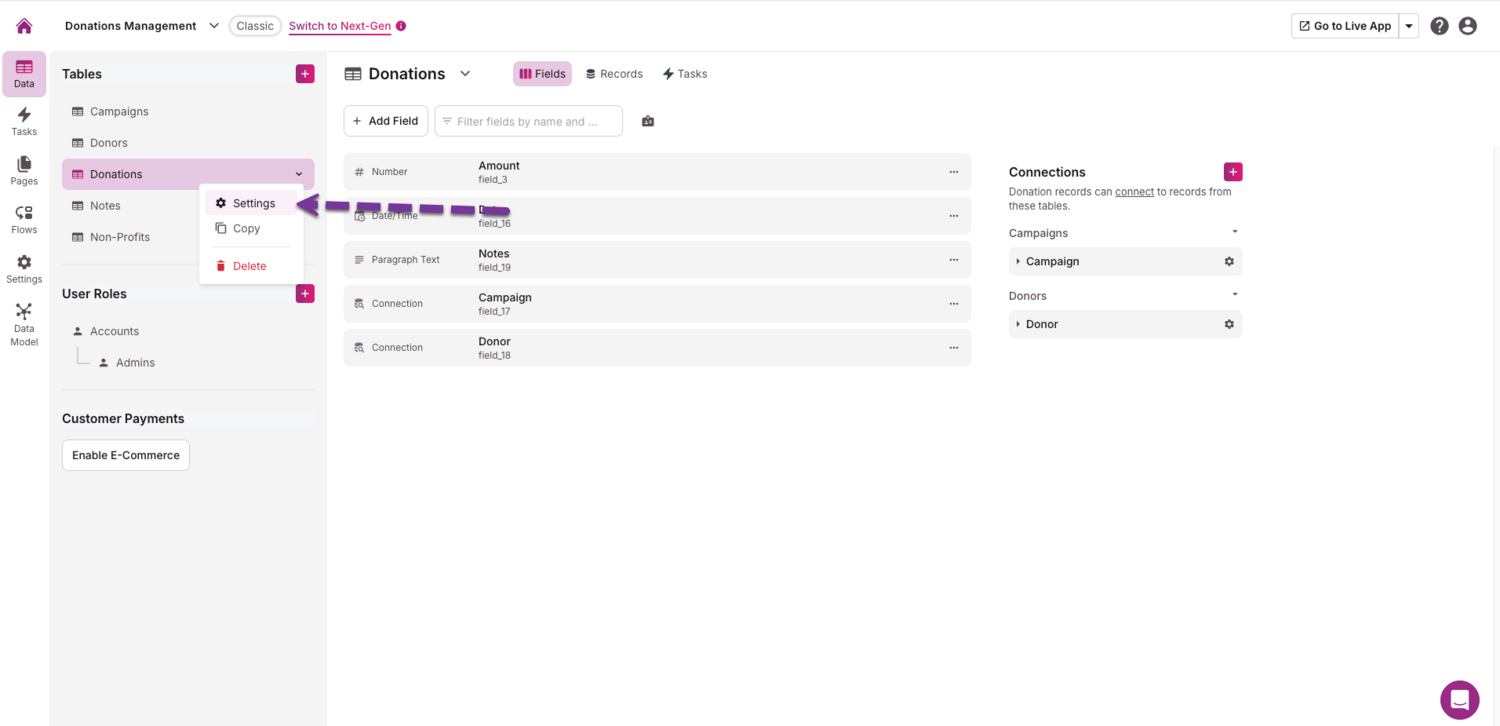
Task: Open the Go to Live App dropdown arrow
Action: pyautogui.click(x=1407, y=25)
